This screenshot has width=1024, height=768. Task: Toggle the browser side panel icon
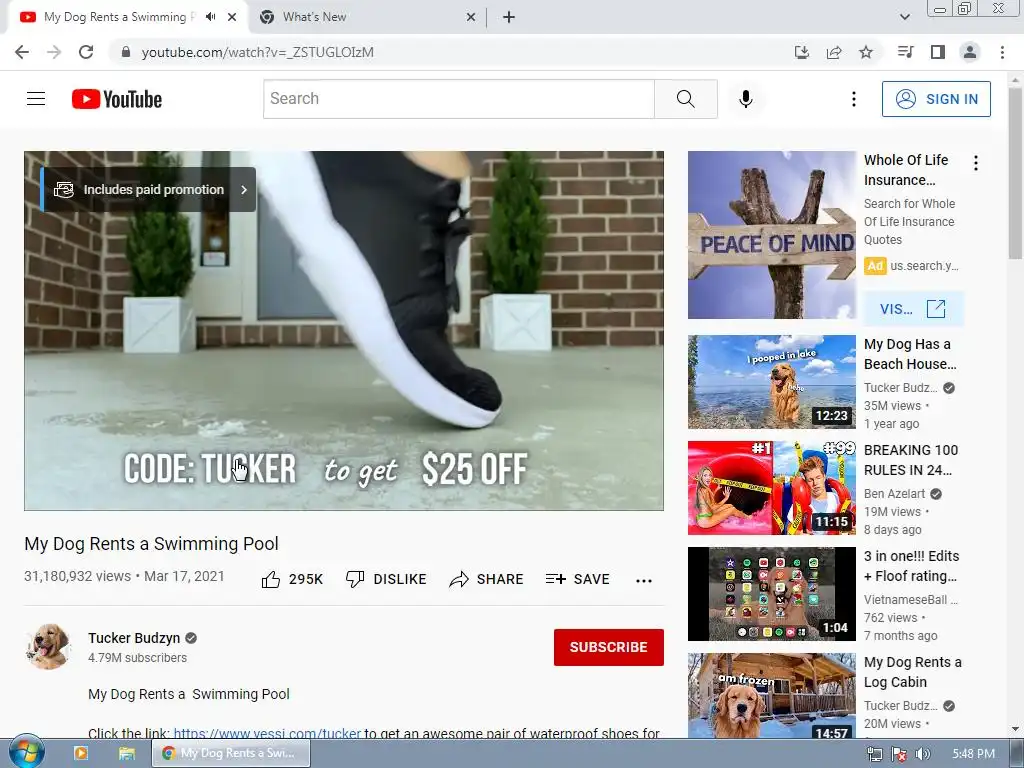click(938, 52)
